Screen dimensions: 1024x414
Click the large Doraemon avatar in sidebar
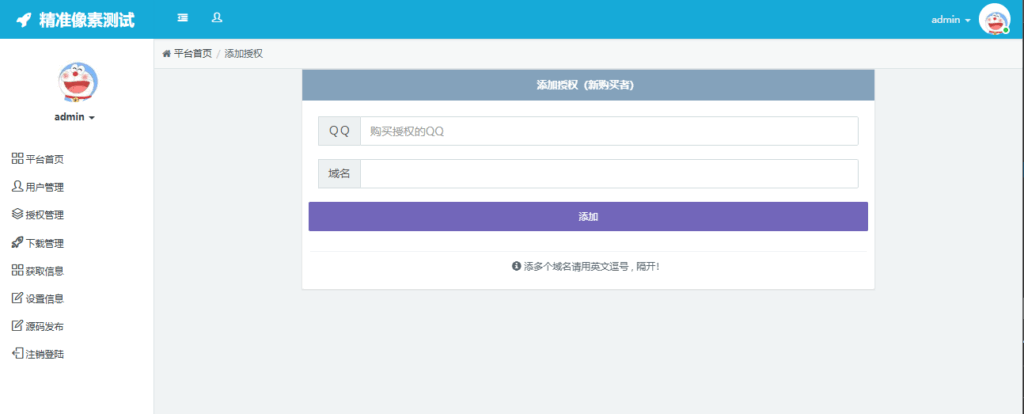[78, 82]
